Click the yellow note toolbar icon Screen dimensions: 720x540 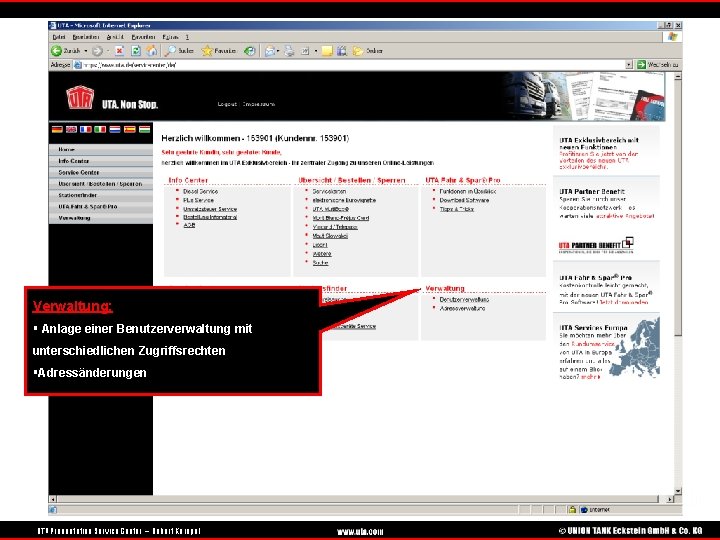pyautogui.click(x=327, y=51)
